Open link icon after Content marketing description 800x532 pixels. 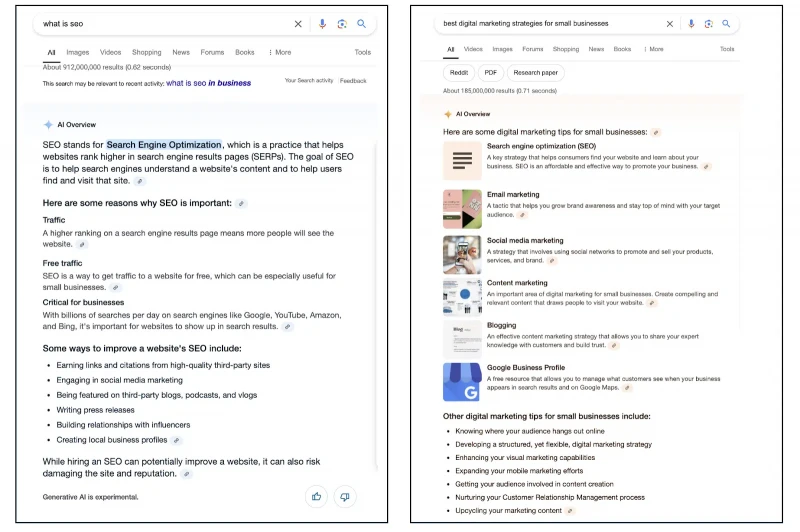[x=651, y=303]
